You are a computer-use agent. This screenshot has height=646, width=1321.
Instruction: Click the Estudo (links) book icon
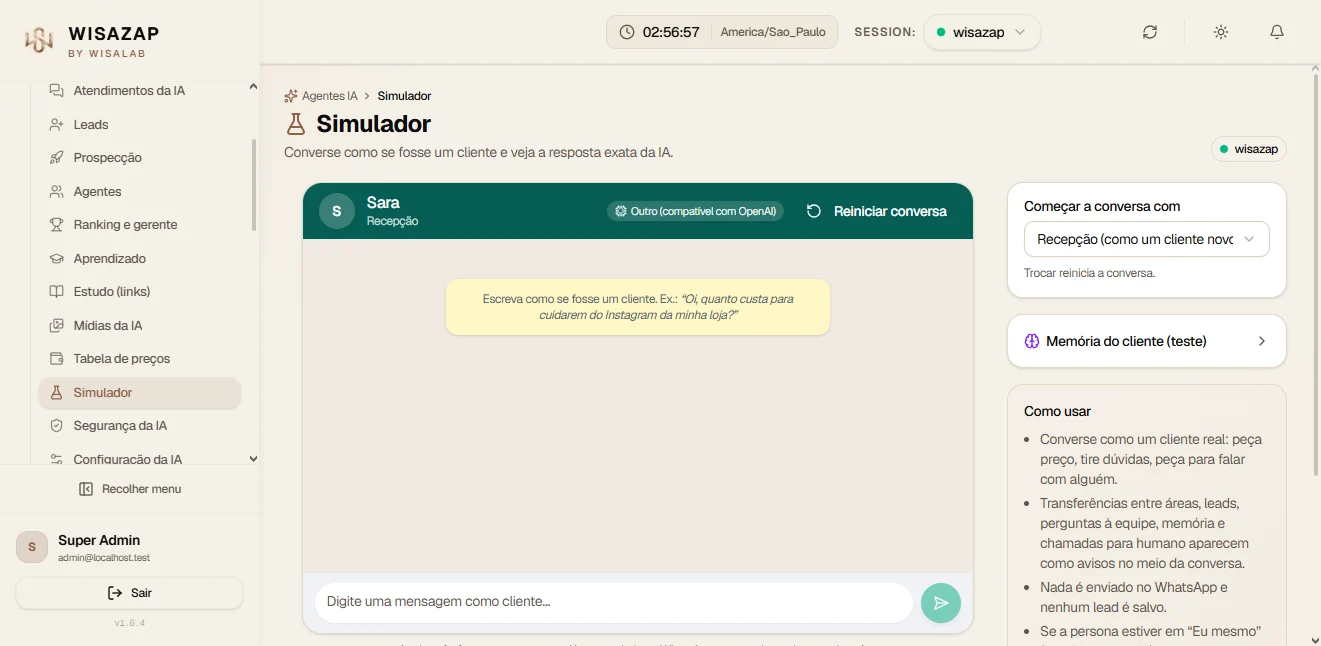[x=57, y=292]
